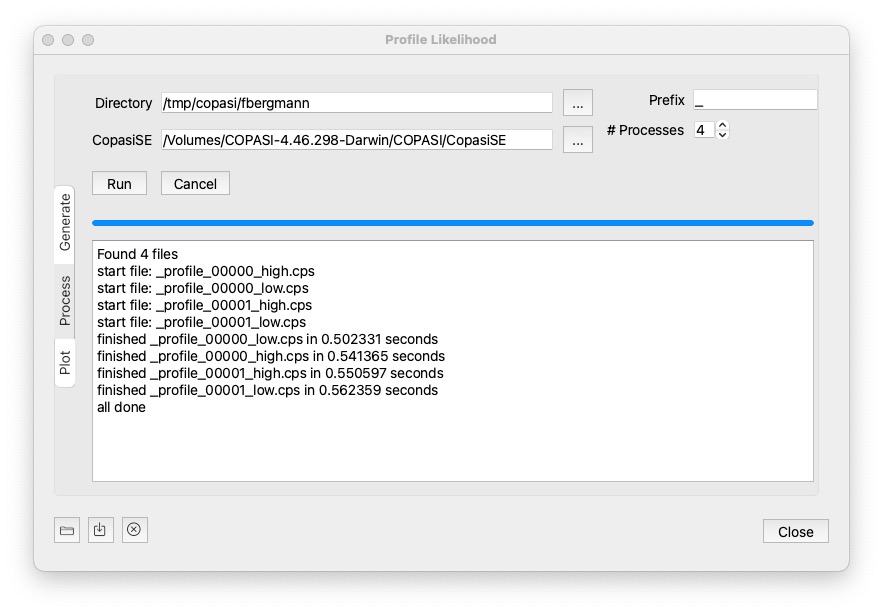Click the Cancel button
Image resolution: width=883 pixels, height=613 pixels.
pyautogui.click(x=195, y=184)
